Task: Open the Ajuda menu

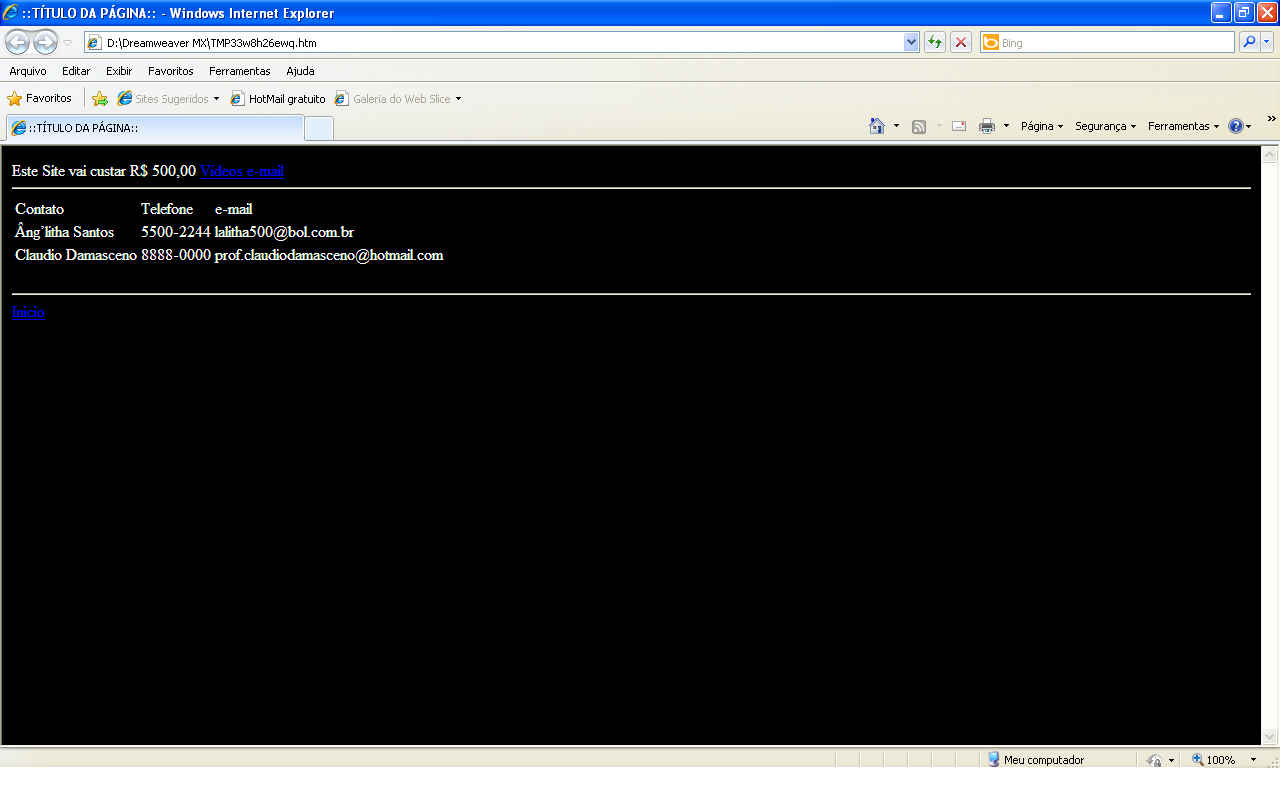Action: click(x=300, y=71)
